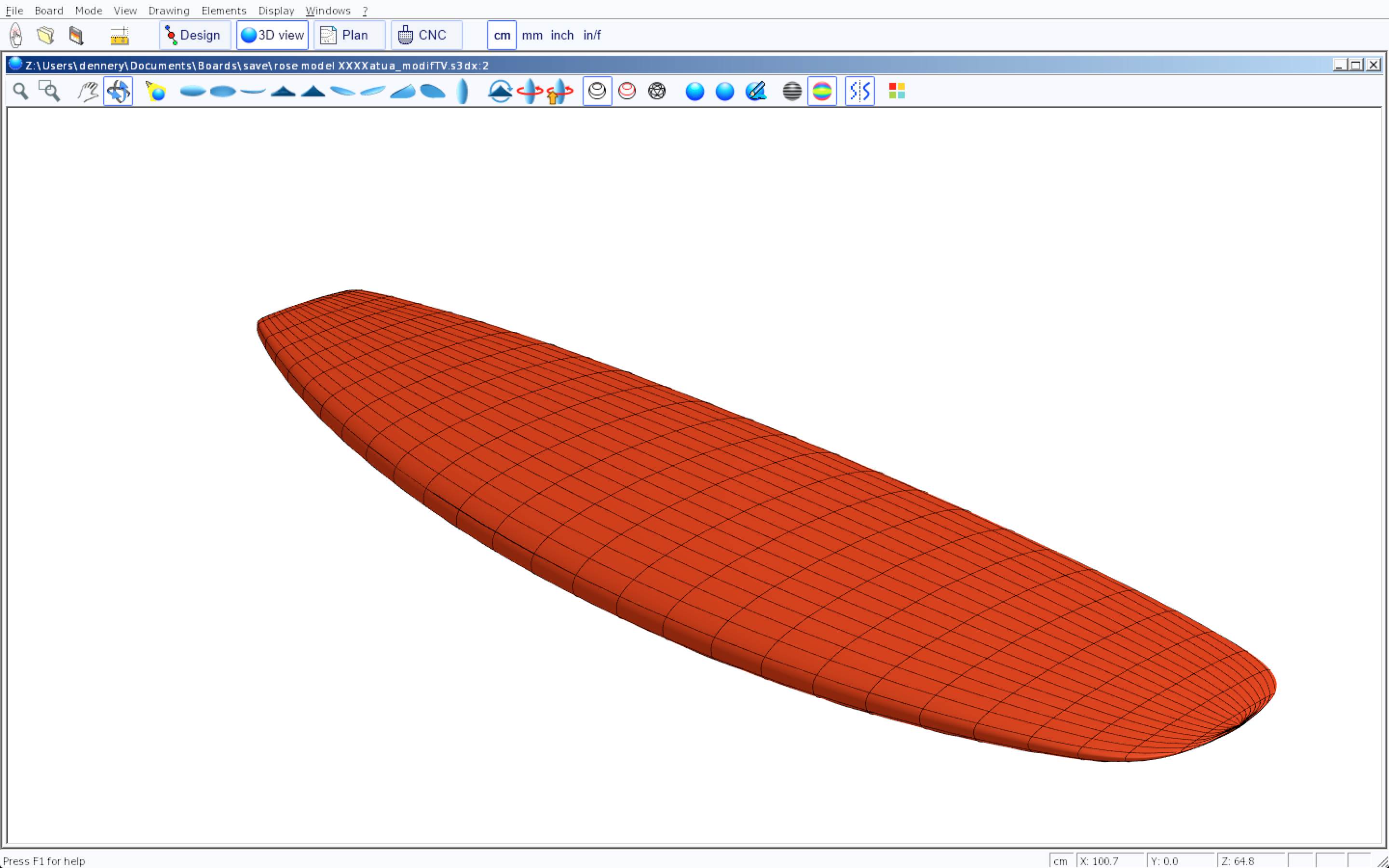This screenshot has height=868, width=1389.
Task: Toggle the black outlined solid render mode
Action: (597, 91)
